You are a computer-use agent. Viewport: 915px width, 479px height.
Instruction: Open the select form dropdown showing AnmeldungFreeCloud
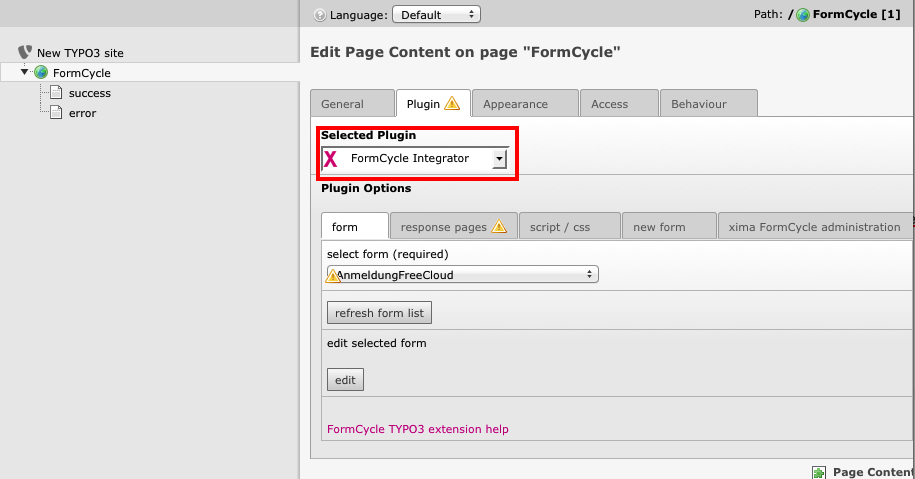click(x=463, y=274)
